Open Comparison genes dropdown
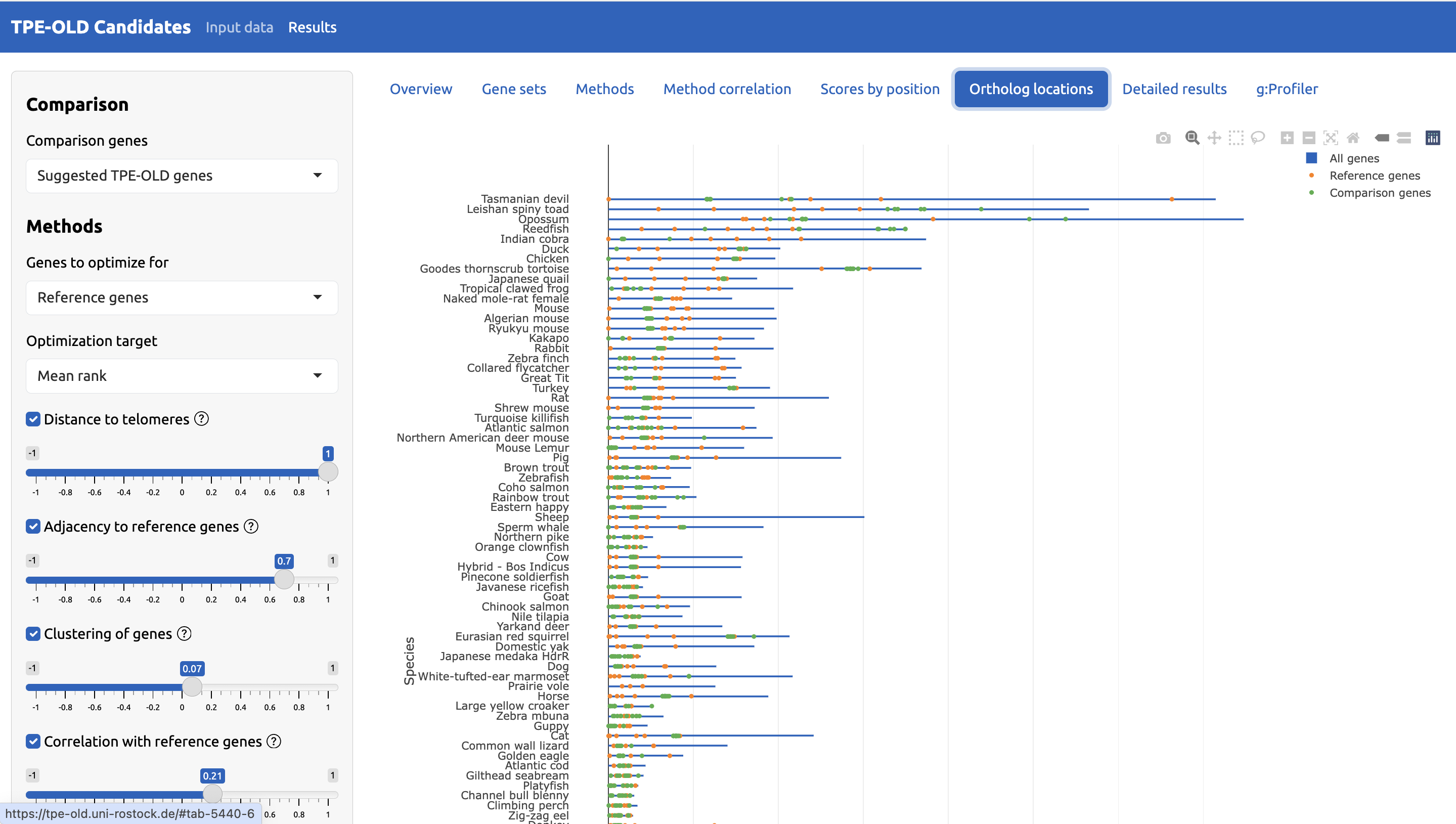 [x=182, y=176]
